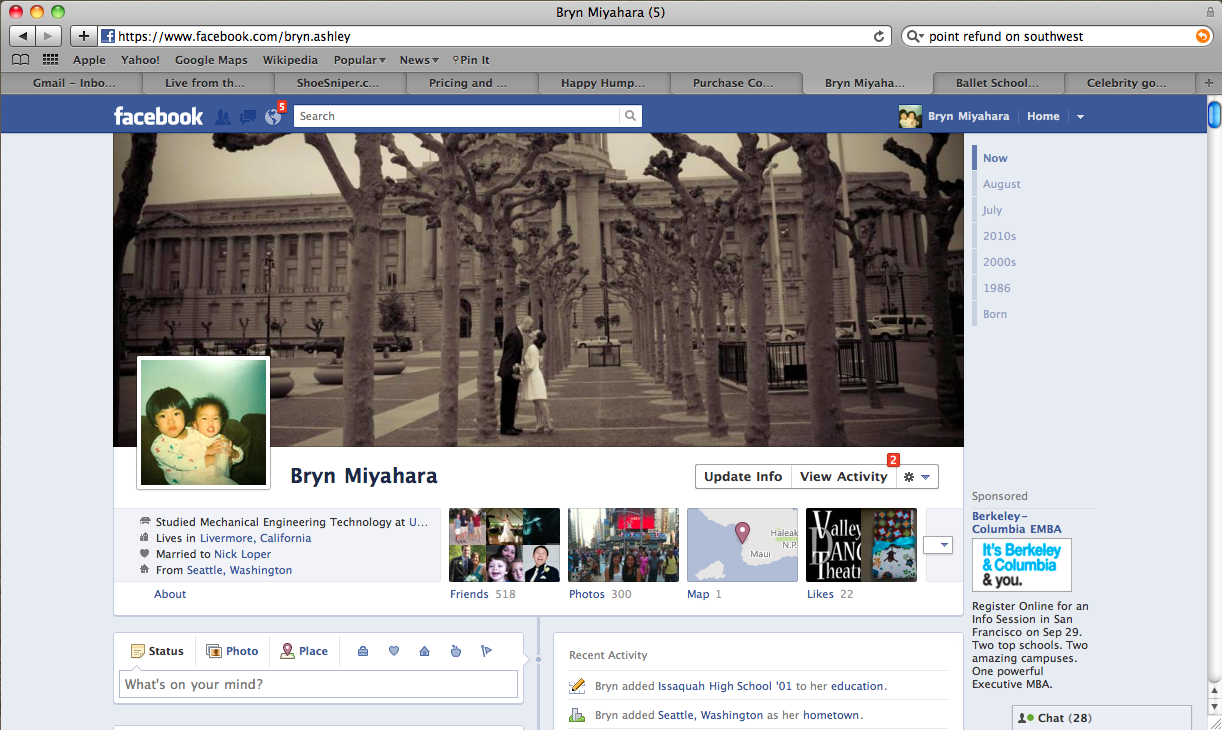Open the friend requests icon

[x=222, y=117]
